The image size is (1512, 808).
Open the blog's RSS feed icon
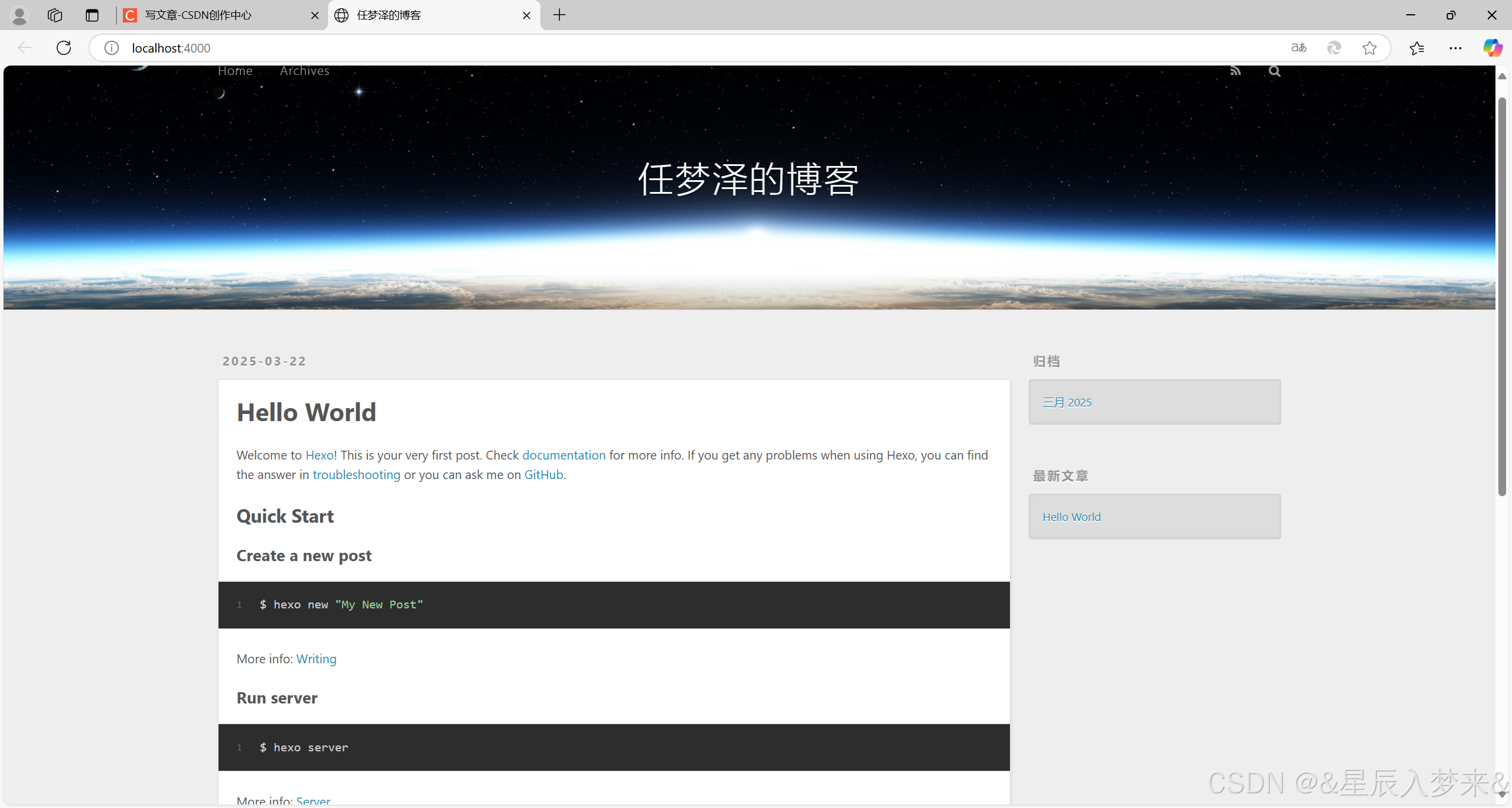point(1234,70)
